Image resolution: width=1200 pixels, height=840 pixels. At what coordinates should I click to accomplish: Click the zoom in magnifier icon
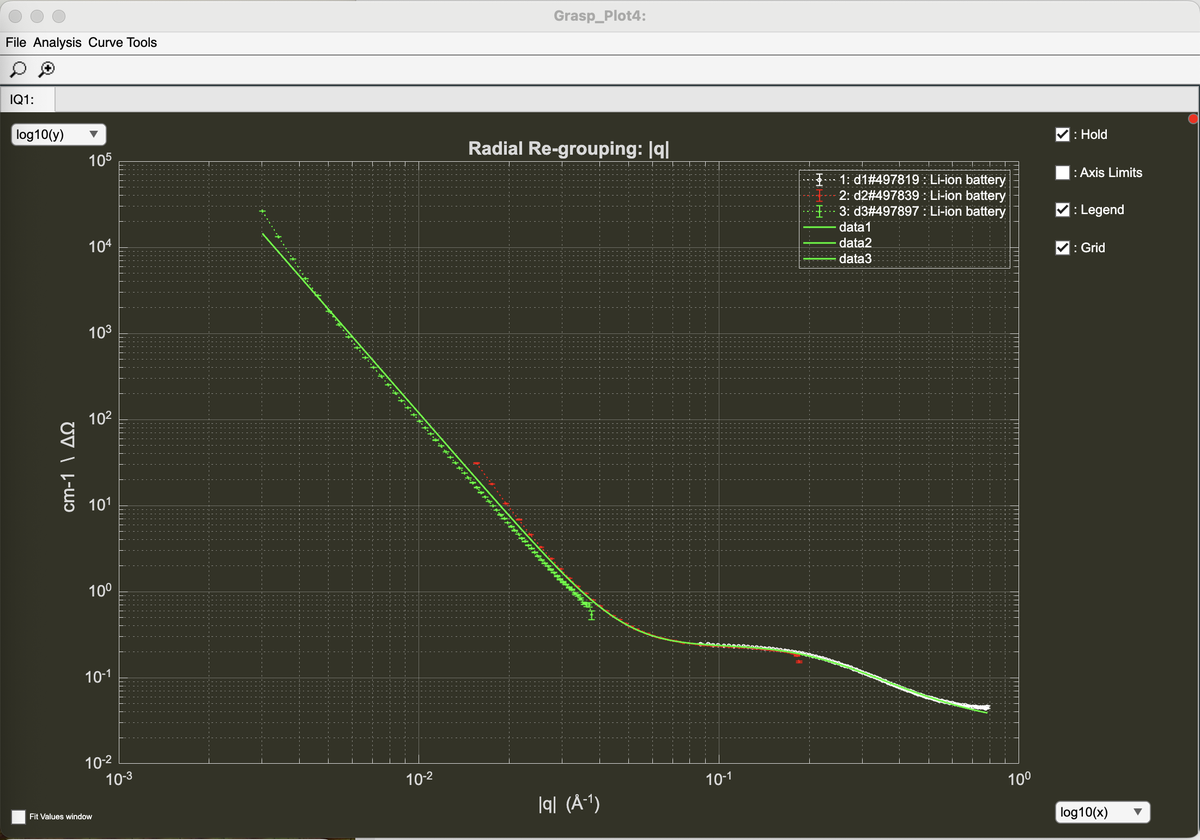45,70
